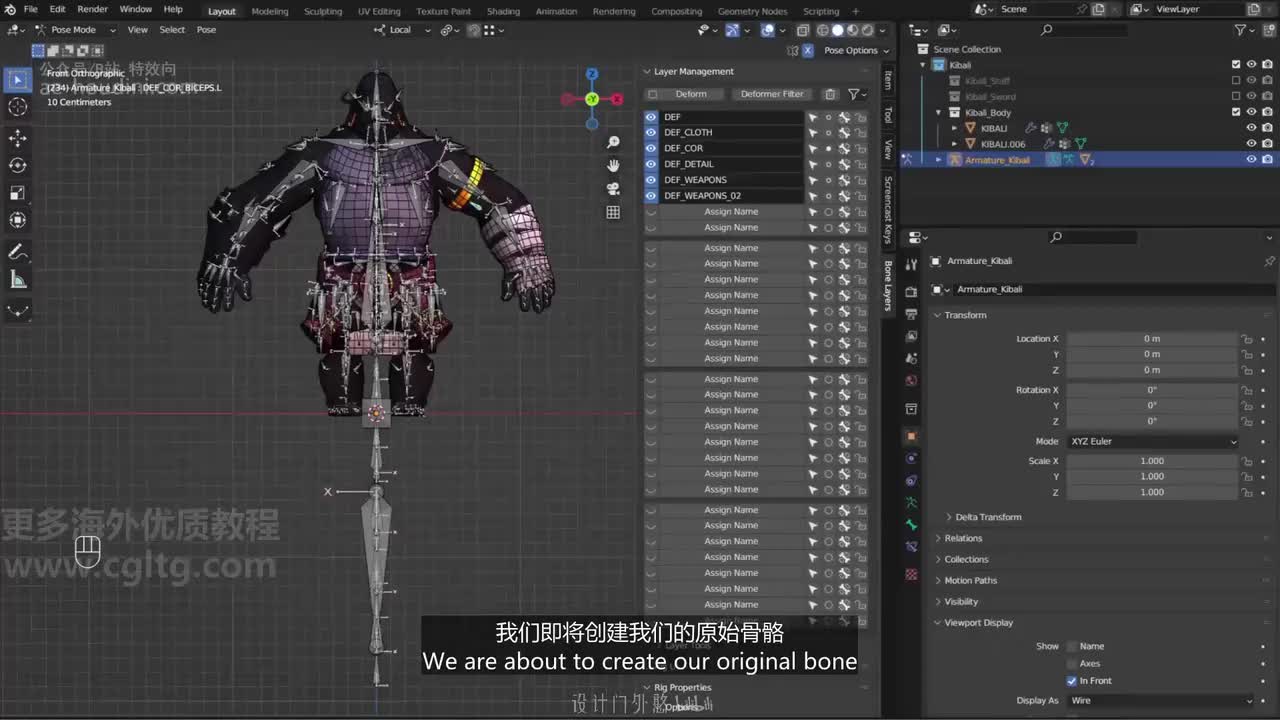
Task: Switch to orthographic grid view icon
Action: (613, 212)
